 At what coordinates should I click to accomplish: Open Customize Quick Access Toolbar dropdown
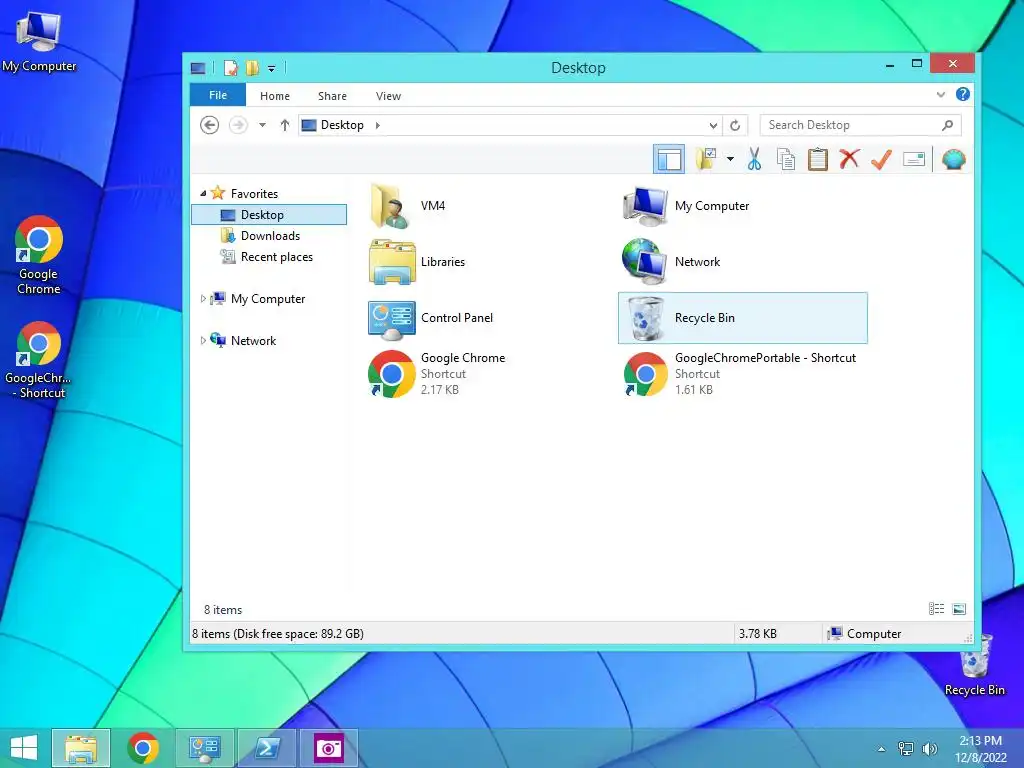(x=272, y=68)
